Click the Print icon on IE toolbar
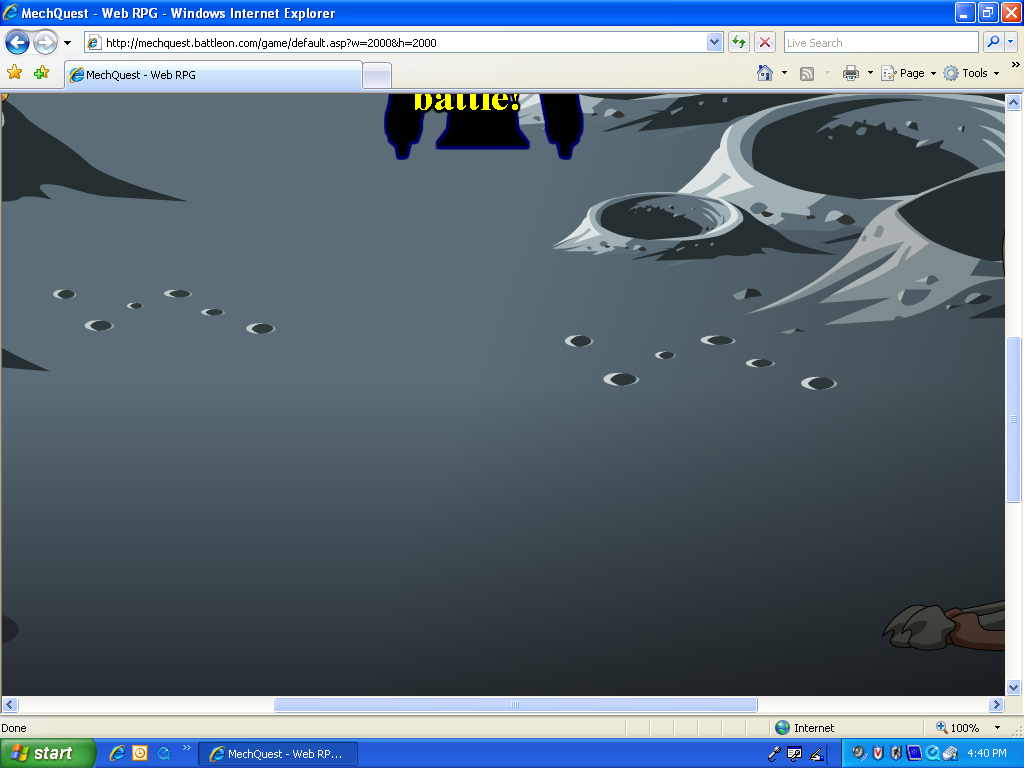1024x768 pixels. point(848,72)
